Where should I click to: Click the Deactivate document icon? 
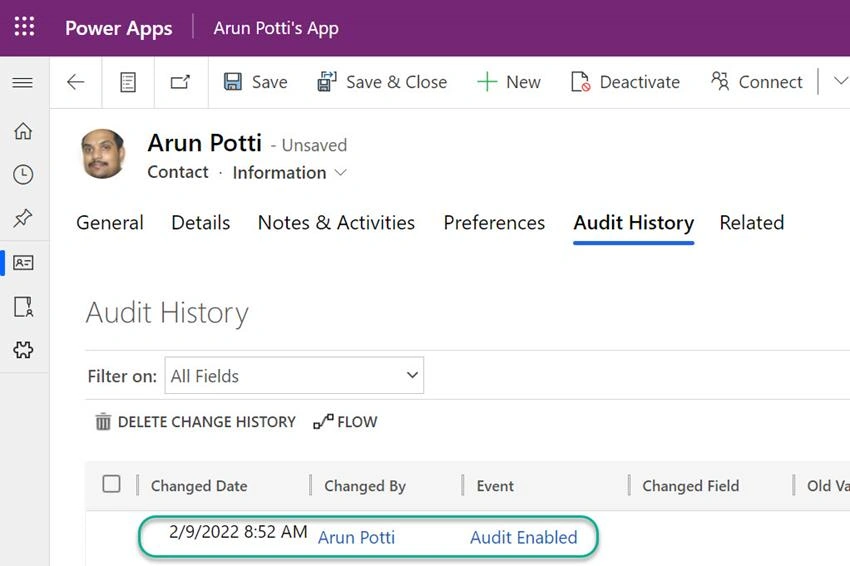point(580,82)
